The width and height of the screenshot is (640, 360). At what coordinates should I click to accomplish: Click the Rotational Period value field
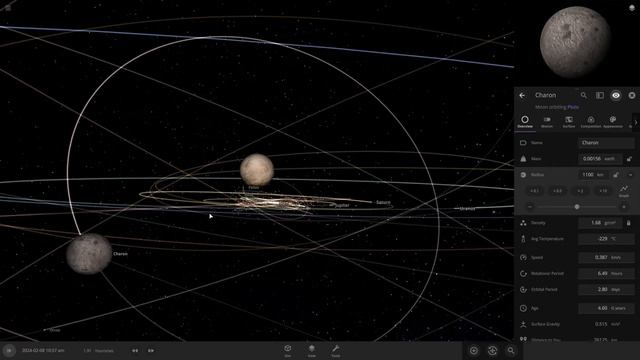pyautogui.click(x=607, y=273)
